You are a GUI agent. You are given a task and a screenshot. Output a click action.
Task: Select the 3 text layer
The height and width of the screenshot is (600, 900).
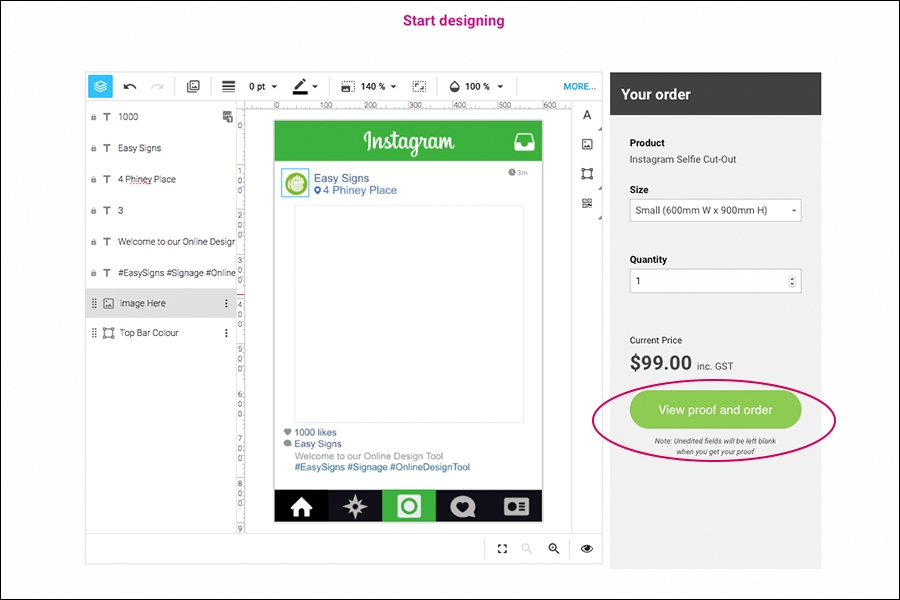point(161,211)
